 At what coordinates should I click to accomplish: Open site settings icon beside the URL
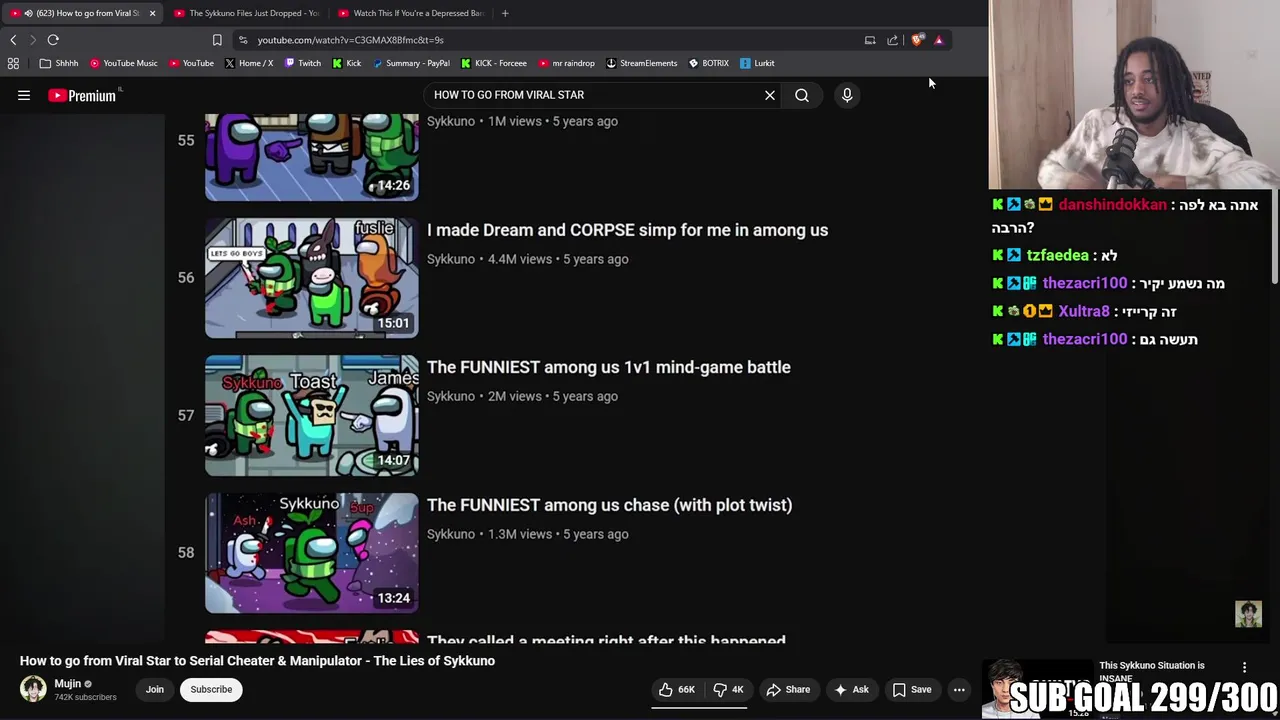coord(243,40)
